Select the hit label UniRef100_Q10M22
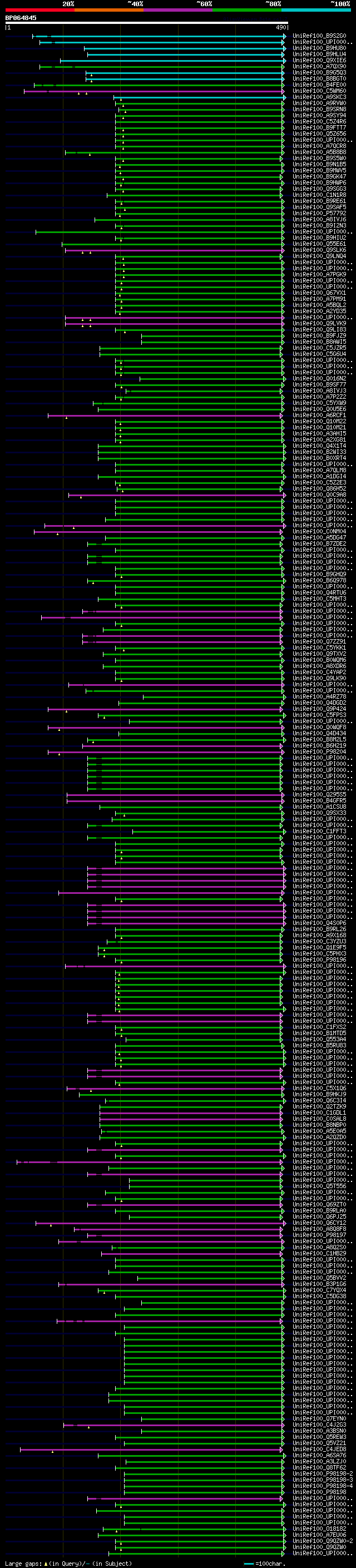 pyautogui.click(x=319, y=421)
